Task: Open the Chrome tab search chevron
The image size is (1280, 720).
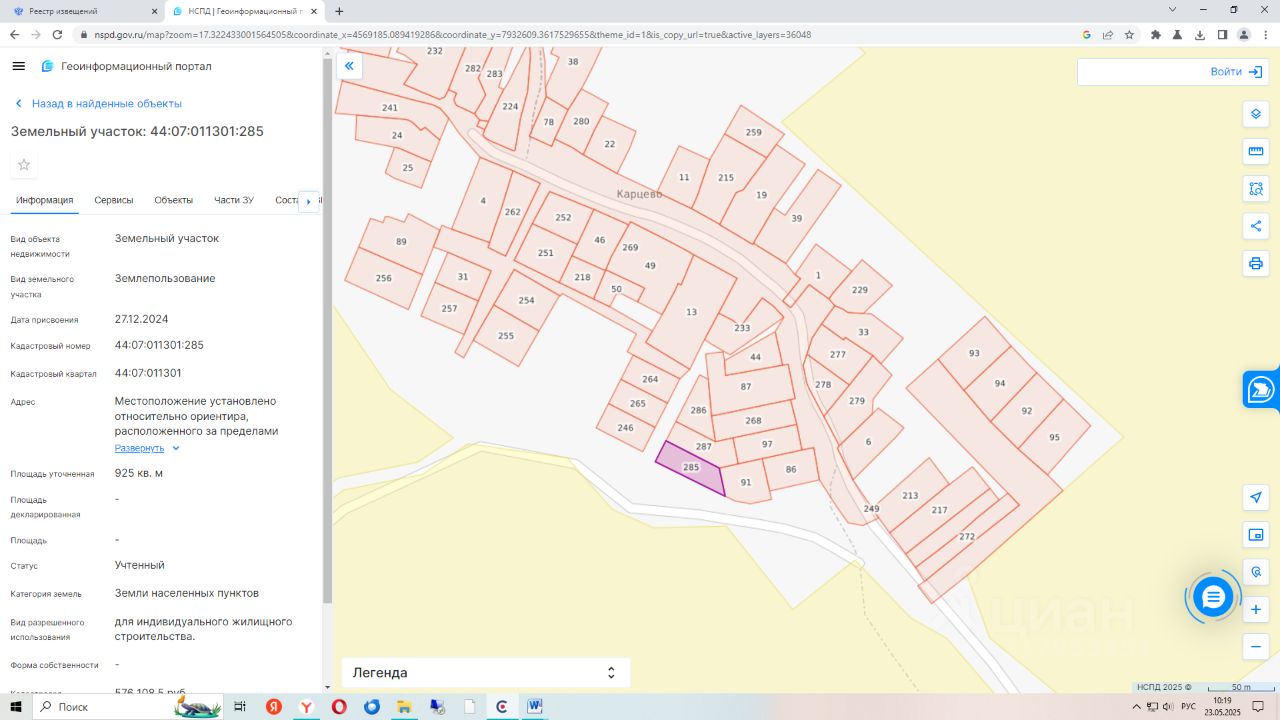Action: pyautogui.click(x=1173, y=10)
